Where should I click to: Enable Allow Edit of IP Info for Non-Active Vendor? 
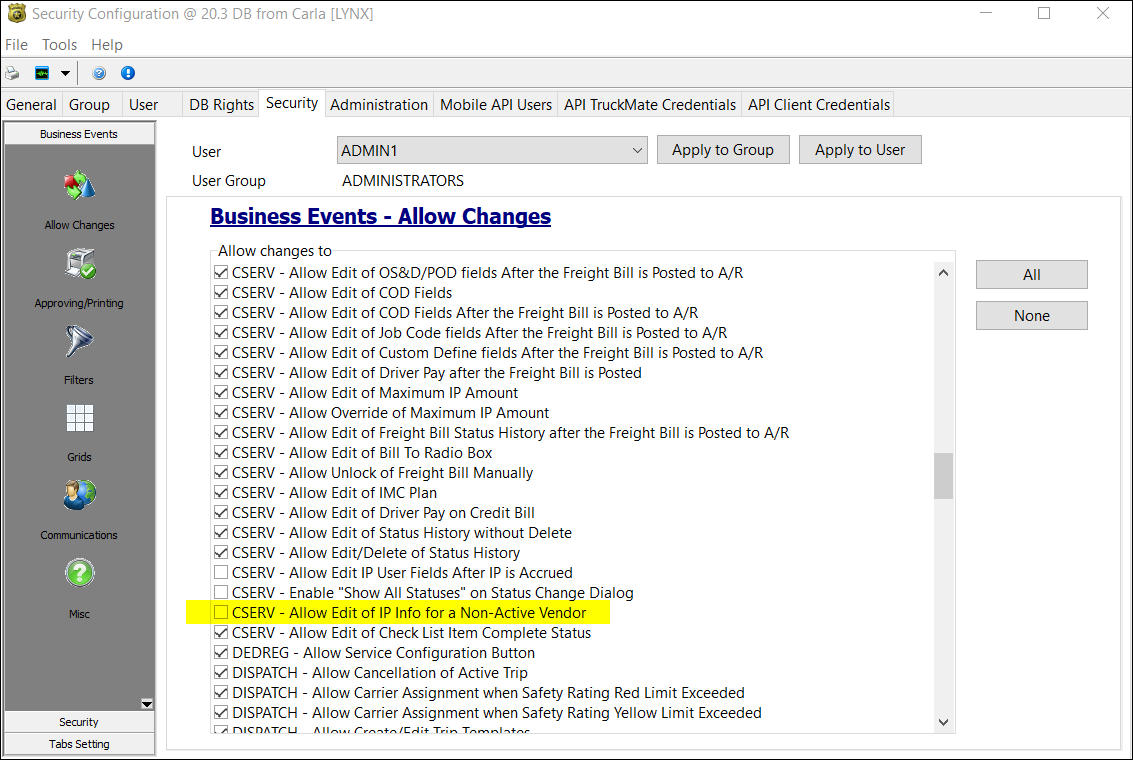click(221, 612)
